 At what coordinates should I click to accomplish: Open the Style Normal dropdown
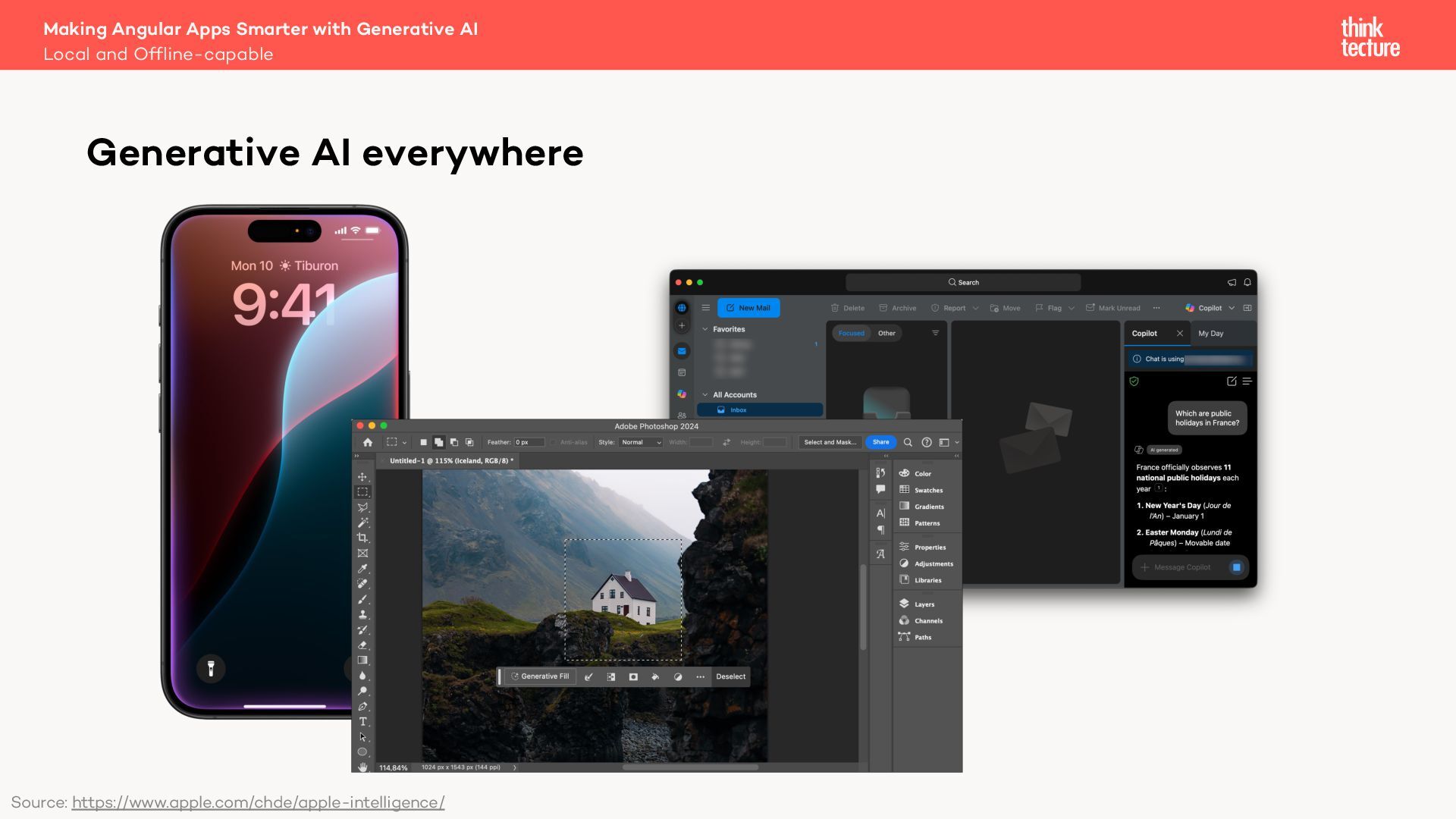pyautogui.click(x=641, y=442)
